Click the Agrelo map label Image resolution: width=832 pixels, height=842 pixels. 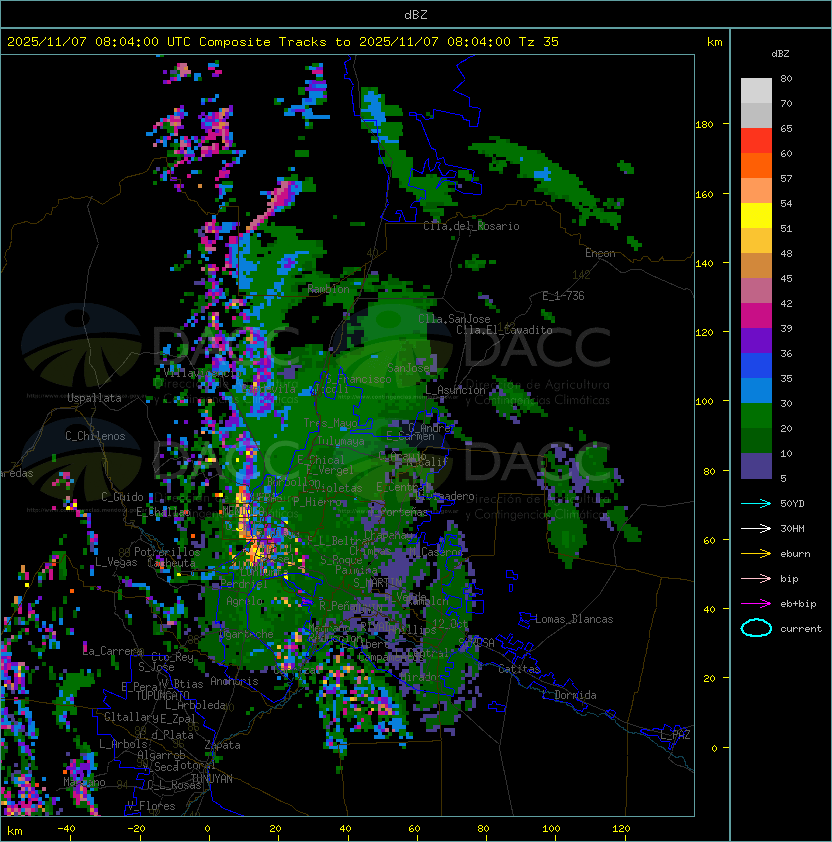click(x=244, y=601)
